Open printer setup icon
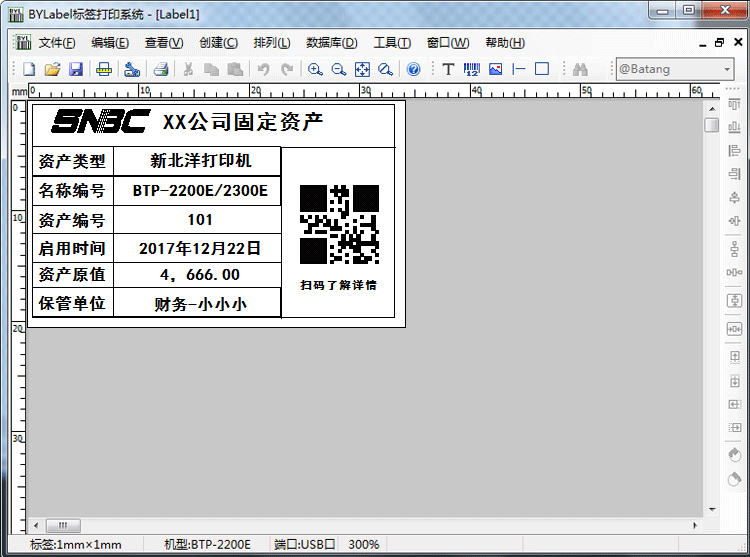750x557 pixels. click(x=132, y=69)
